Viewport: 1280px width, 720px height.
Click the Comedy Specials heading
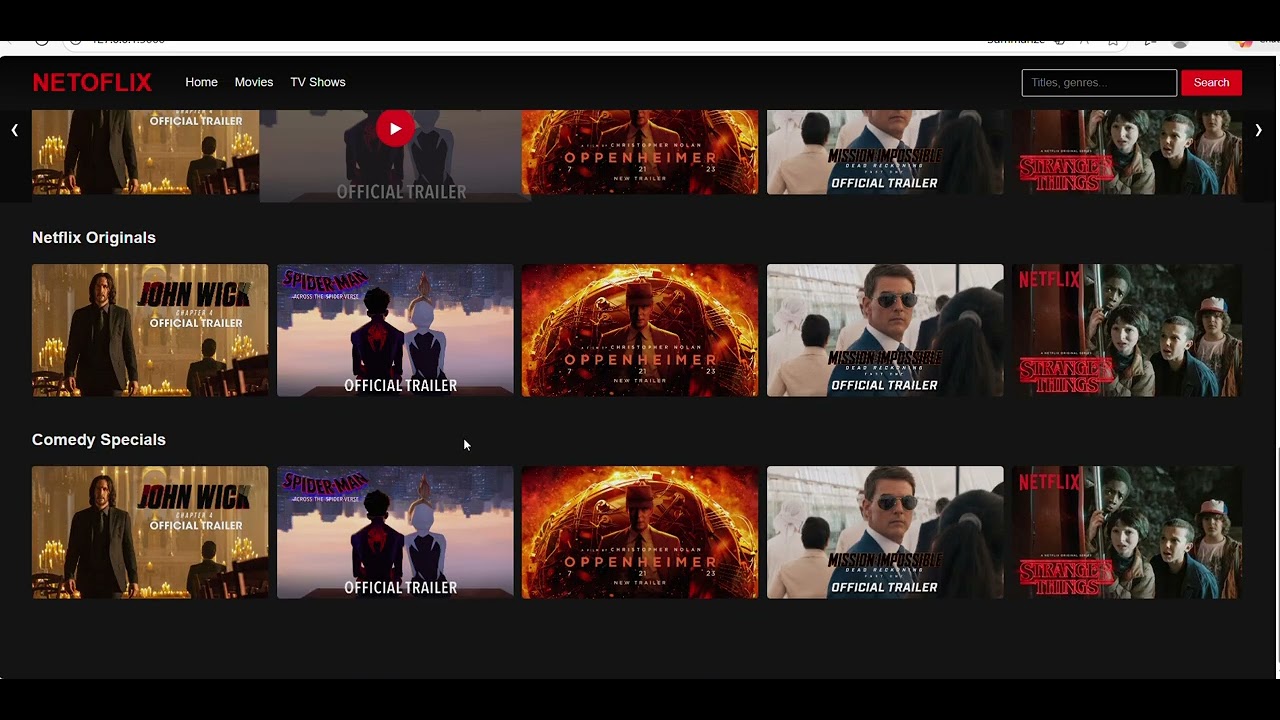point(99,439)
